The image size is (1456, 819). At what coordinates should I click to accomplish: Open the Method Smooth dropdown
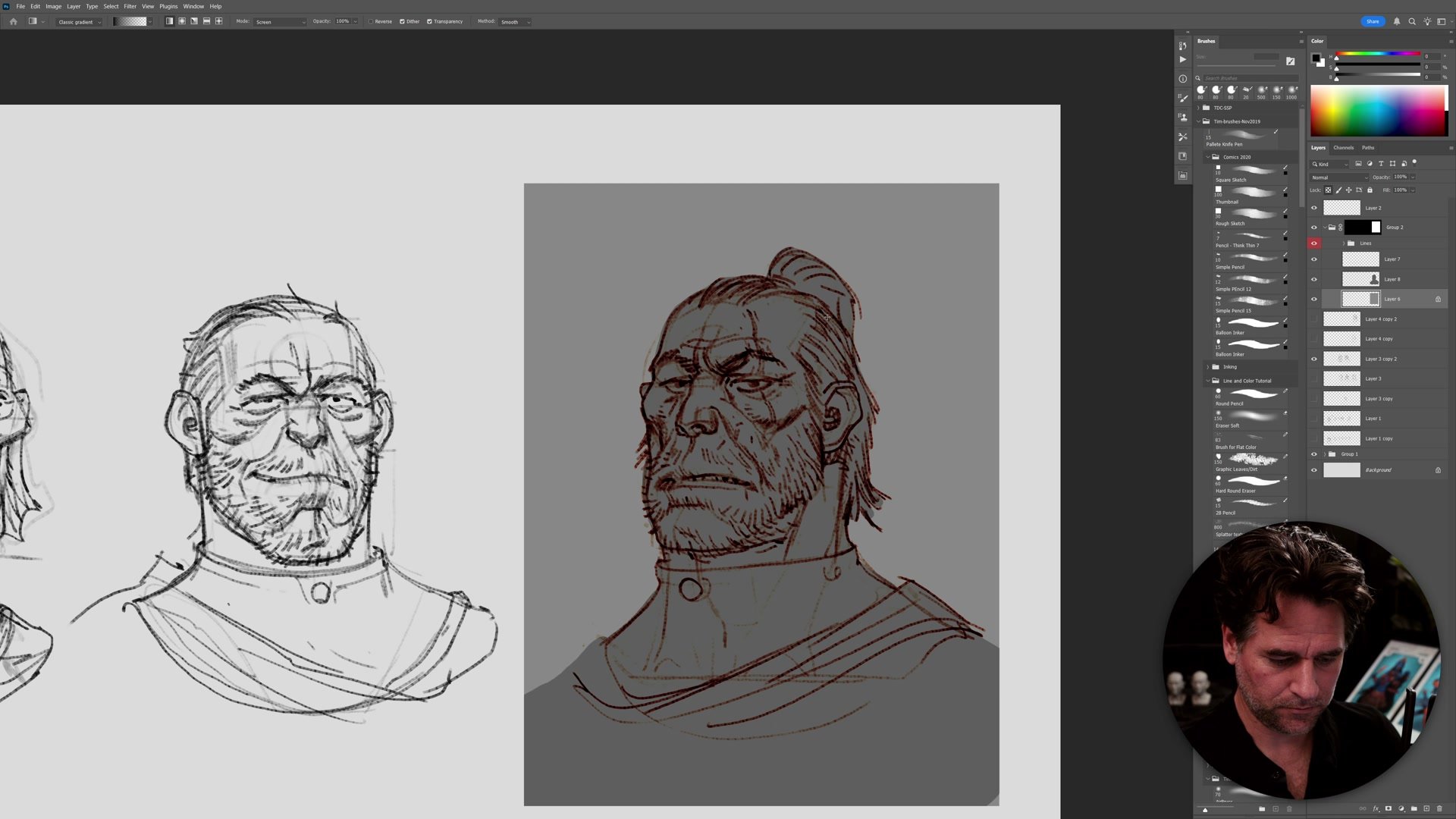pos(515,22)
